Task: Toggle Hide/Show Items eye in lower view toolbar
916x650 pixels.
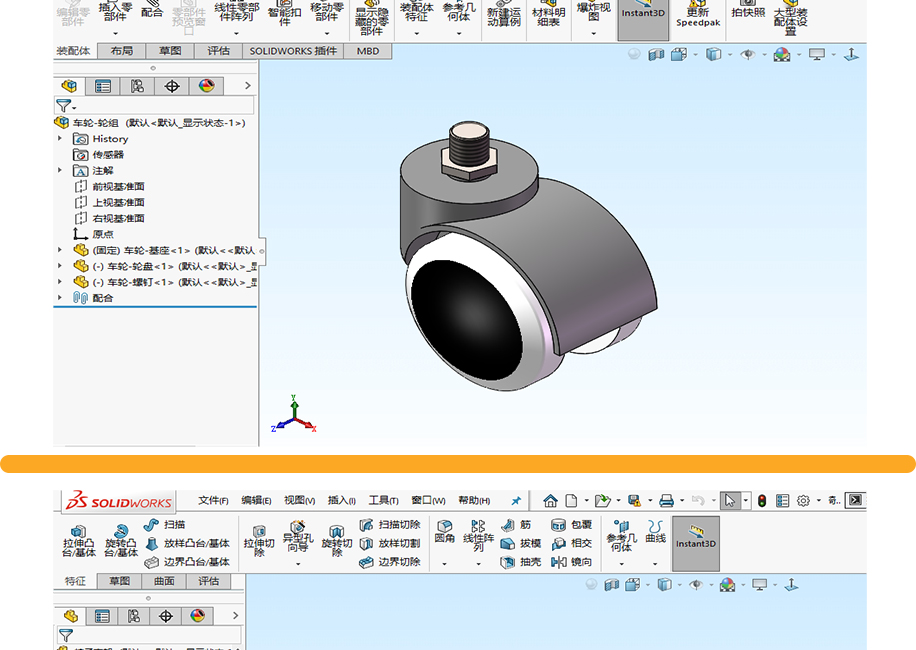Action: pos(696,585)
